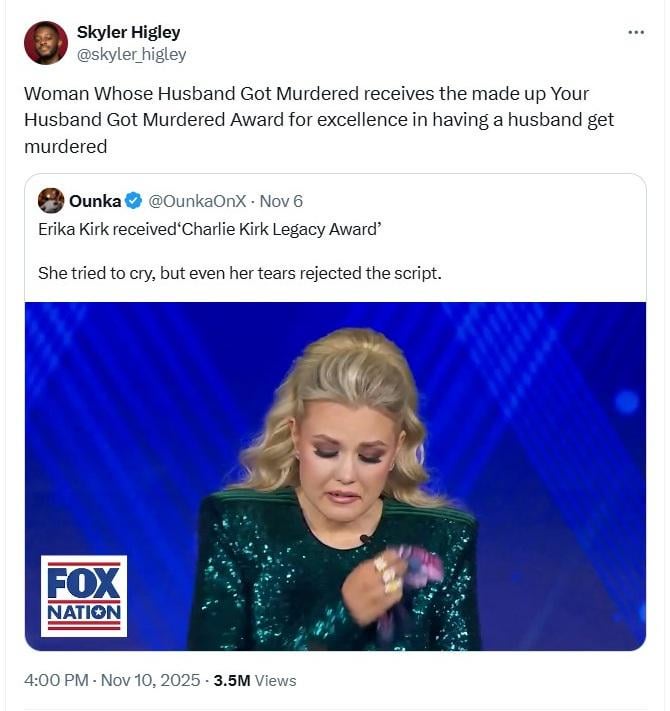Image resolution: width=670 pixels, height=711 pixels.
Task: Click the 4:00 PM timestamp
Action: tap(56, 680)
